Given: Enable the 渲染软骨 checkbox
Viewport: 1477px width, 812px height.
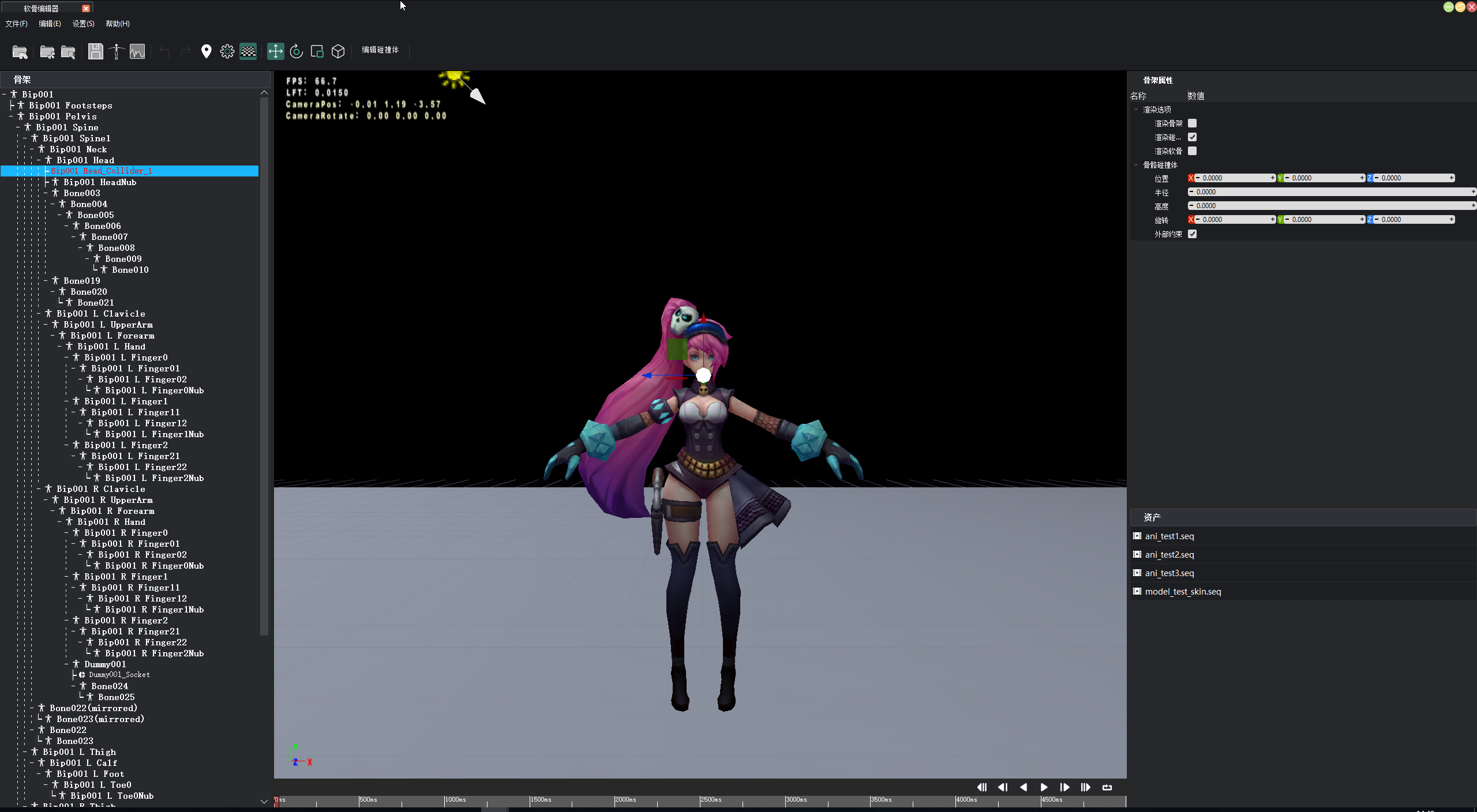Looking at the screenshot, I should tap(1192, 151).
